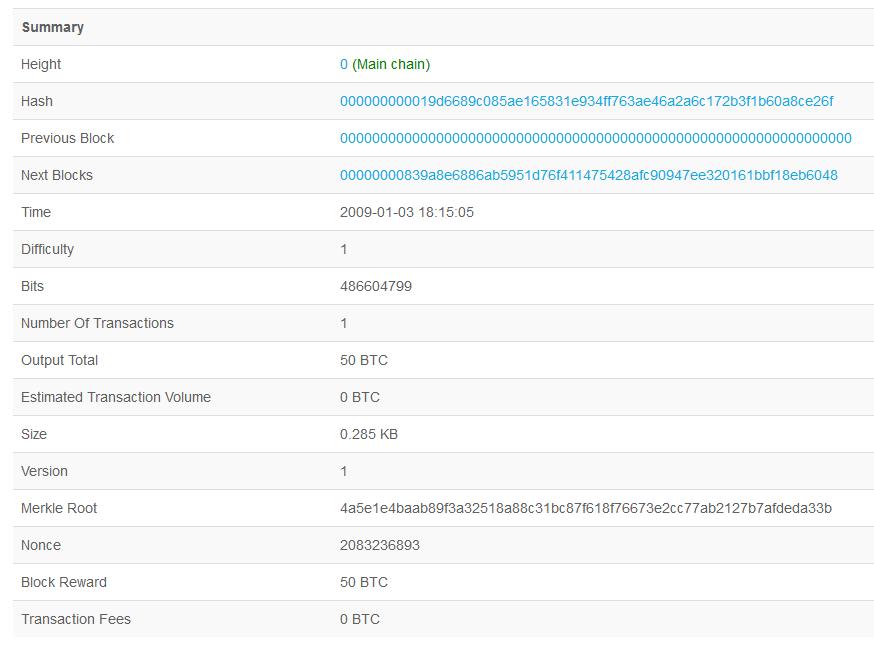The width and height of the screenshot is (874, 648).
Task: Click the Next Blocks row label
Action: point(57,175)
